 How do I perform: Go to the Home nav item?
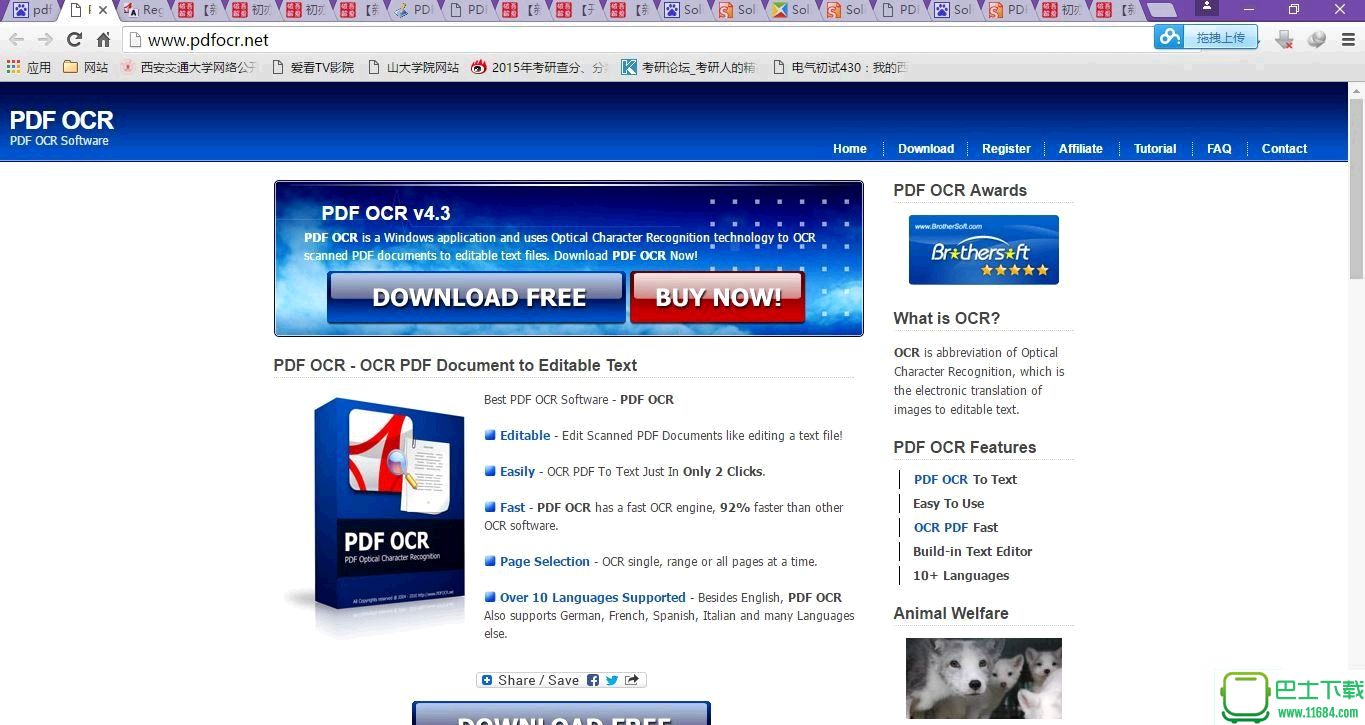pyautogui.click(x=850, y=149)
